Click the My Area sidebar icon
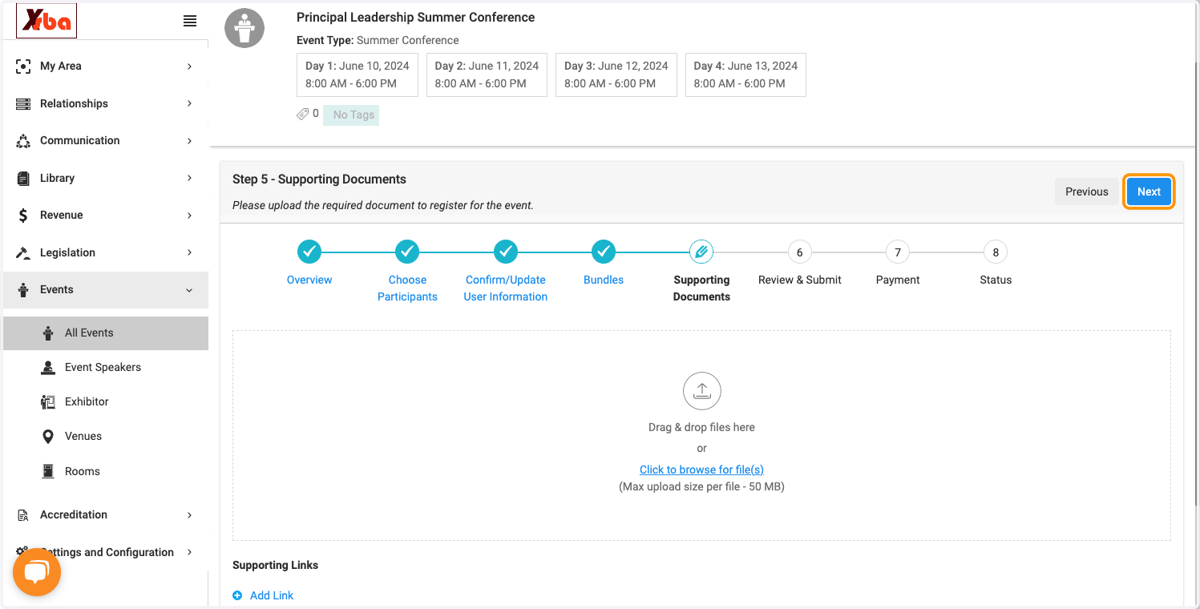Screen dimensions: 1200x609 (x=23, y=66)
